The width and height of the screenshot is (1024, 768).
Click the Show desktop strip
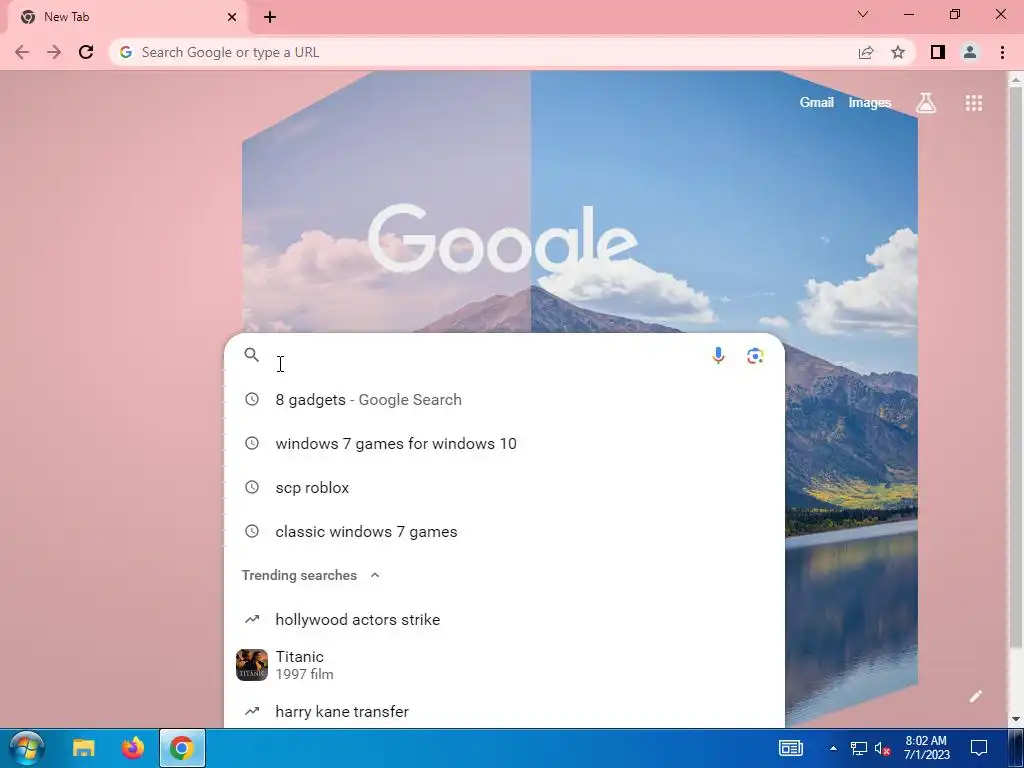1016,748
